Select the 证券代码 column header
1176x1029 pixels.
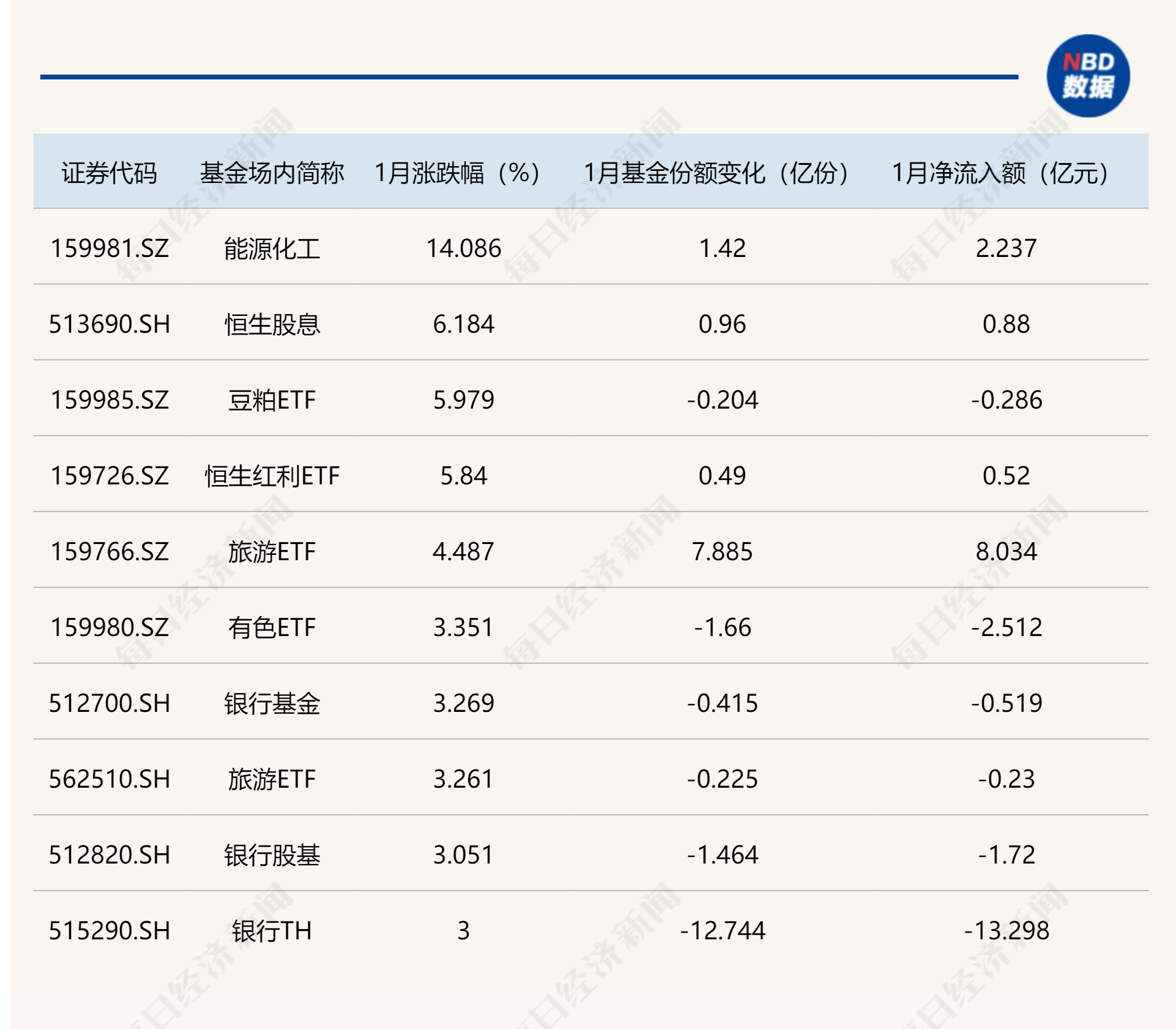point(110,173)
